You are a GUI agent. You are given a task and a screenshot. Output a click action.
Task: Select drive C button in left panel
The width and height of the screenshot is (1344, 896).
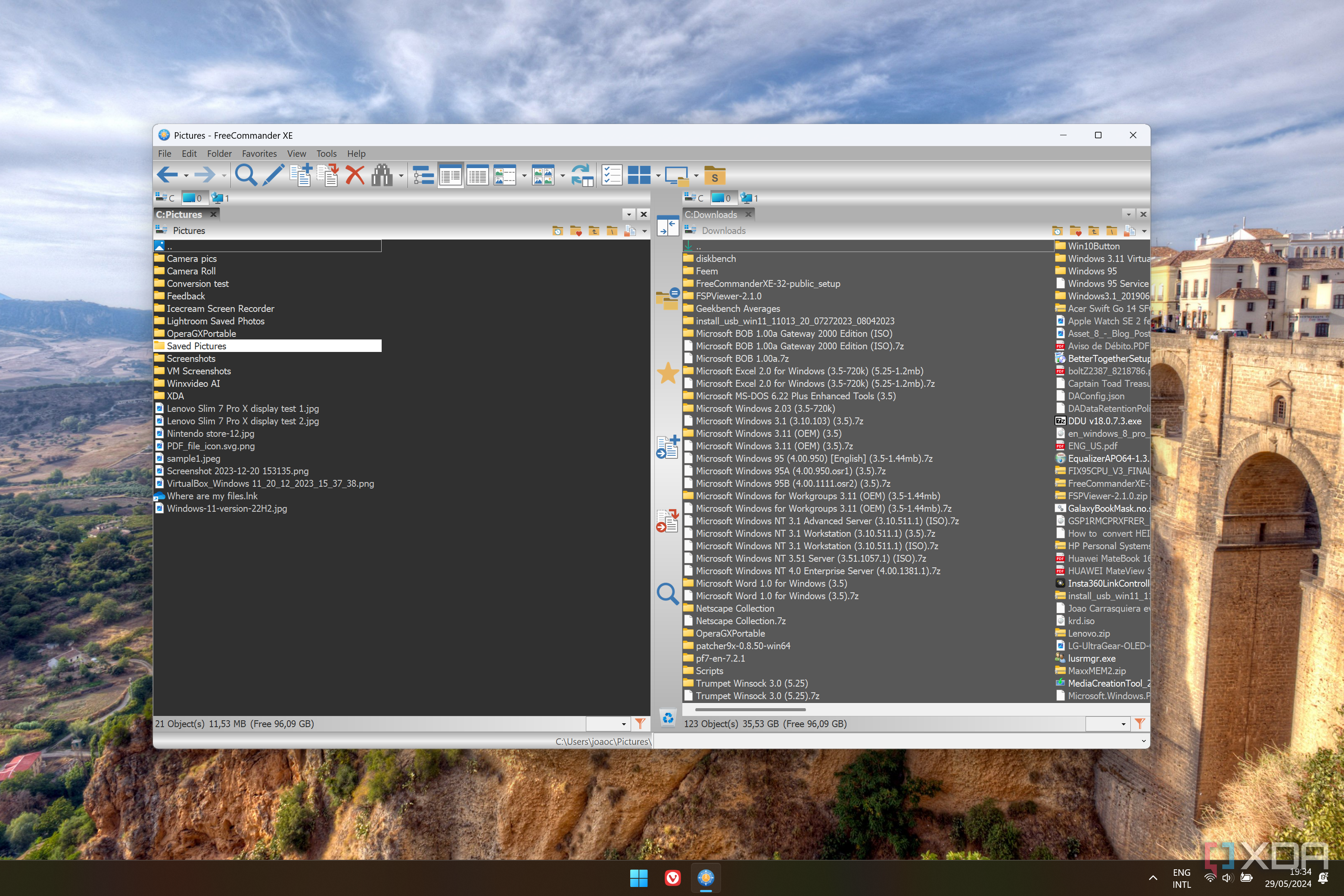coord(166,198)
